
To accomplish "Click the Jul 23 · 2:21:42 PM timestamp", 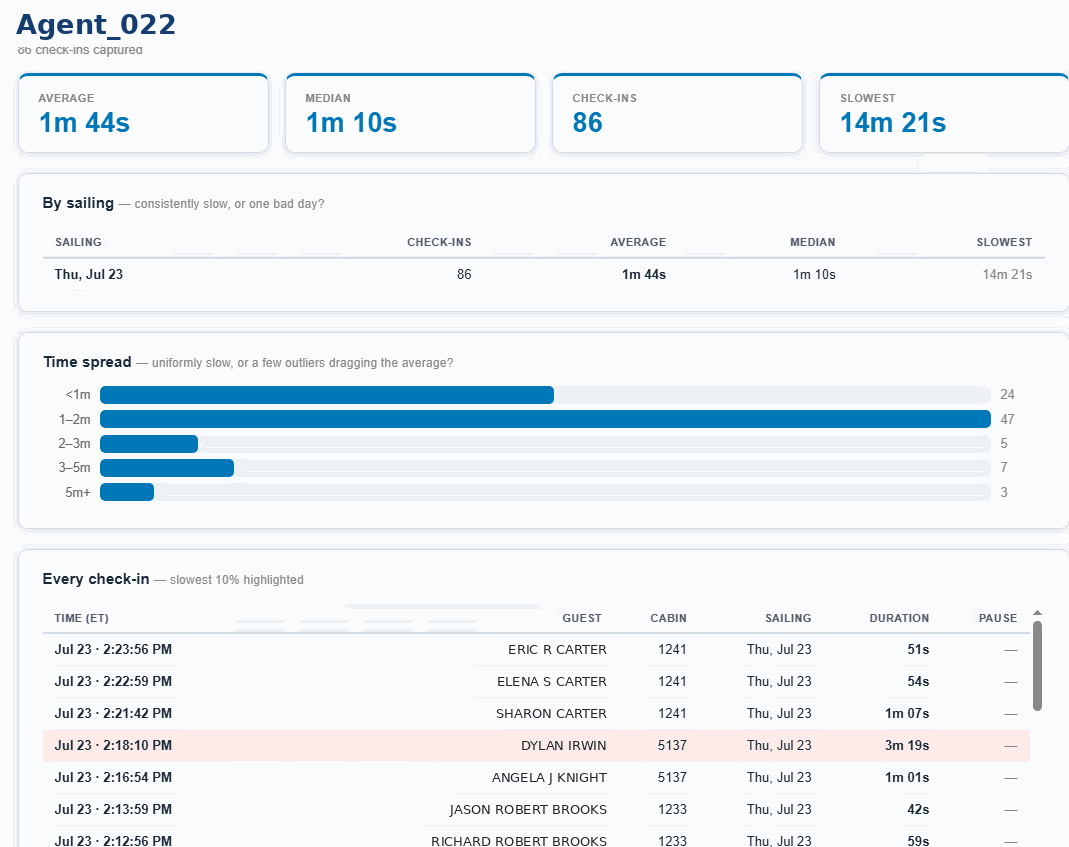I will [x=113, y=713].
